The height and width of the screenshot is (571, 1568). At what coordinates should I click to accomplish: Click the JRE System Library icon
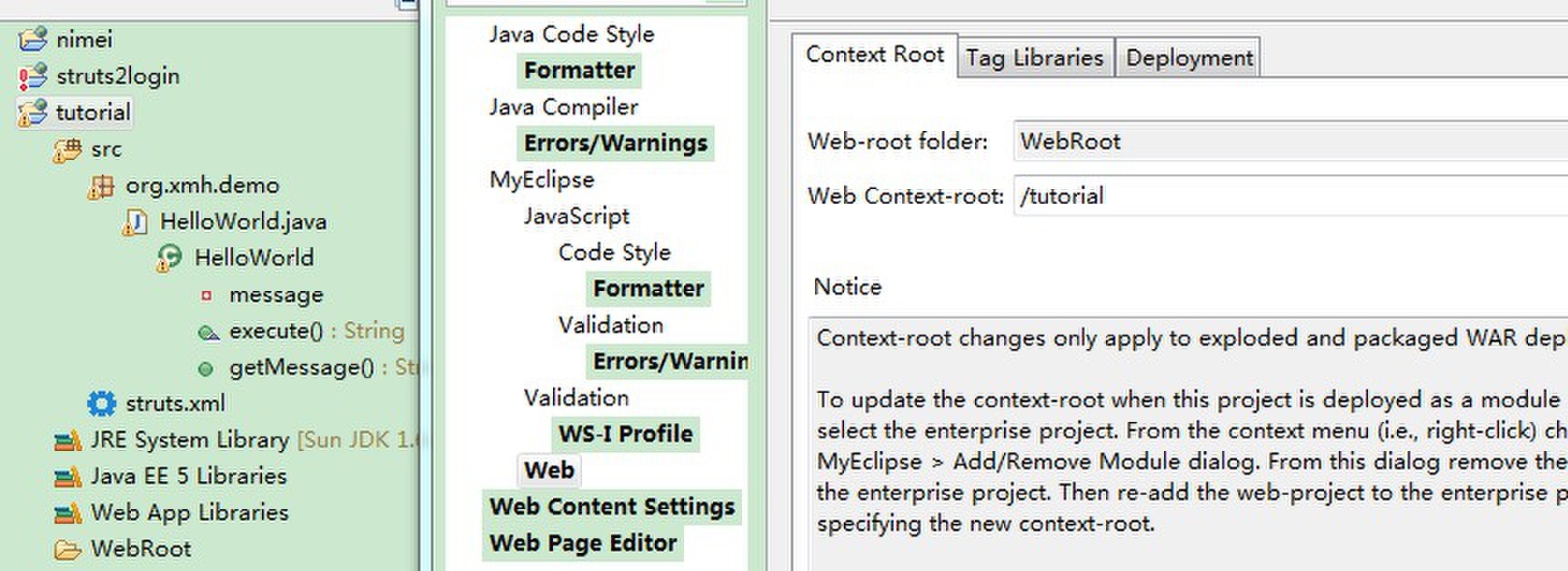(67, 441)
